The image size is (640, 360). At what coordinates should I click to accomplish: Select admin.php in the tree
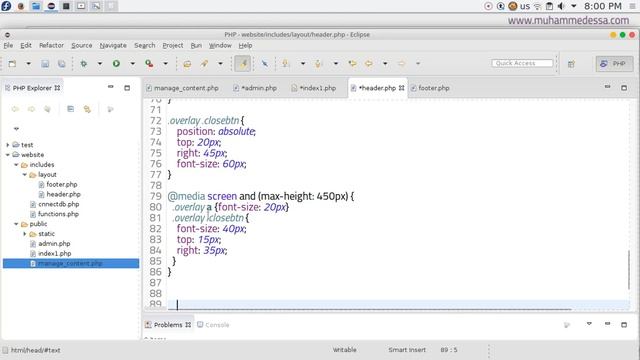click(x=54, y=244)
